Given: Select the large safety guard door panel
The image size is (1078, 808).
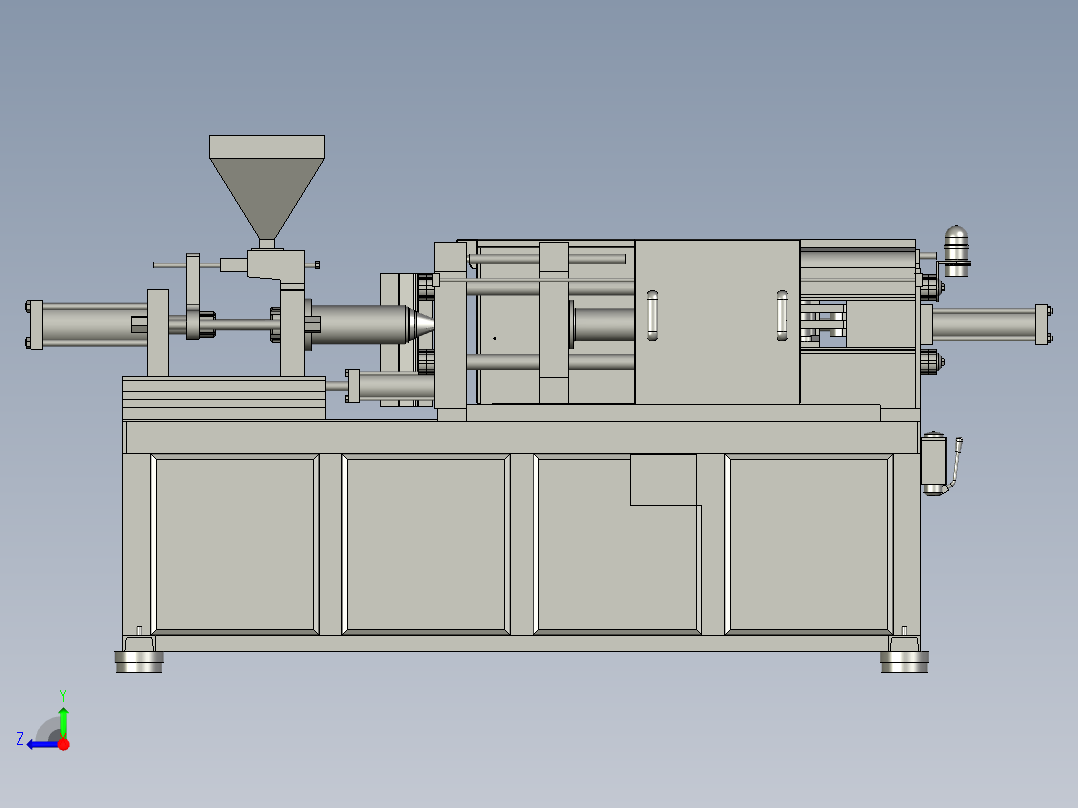Looking at the screenshot, I should point(717,322).
